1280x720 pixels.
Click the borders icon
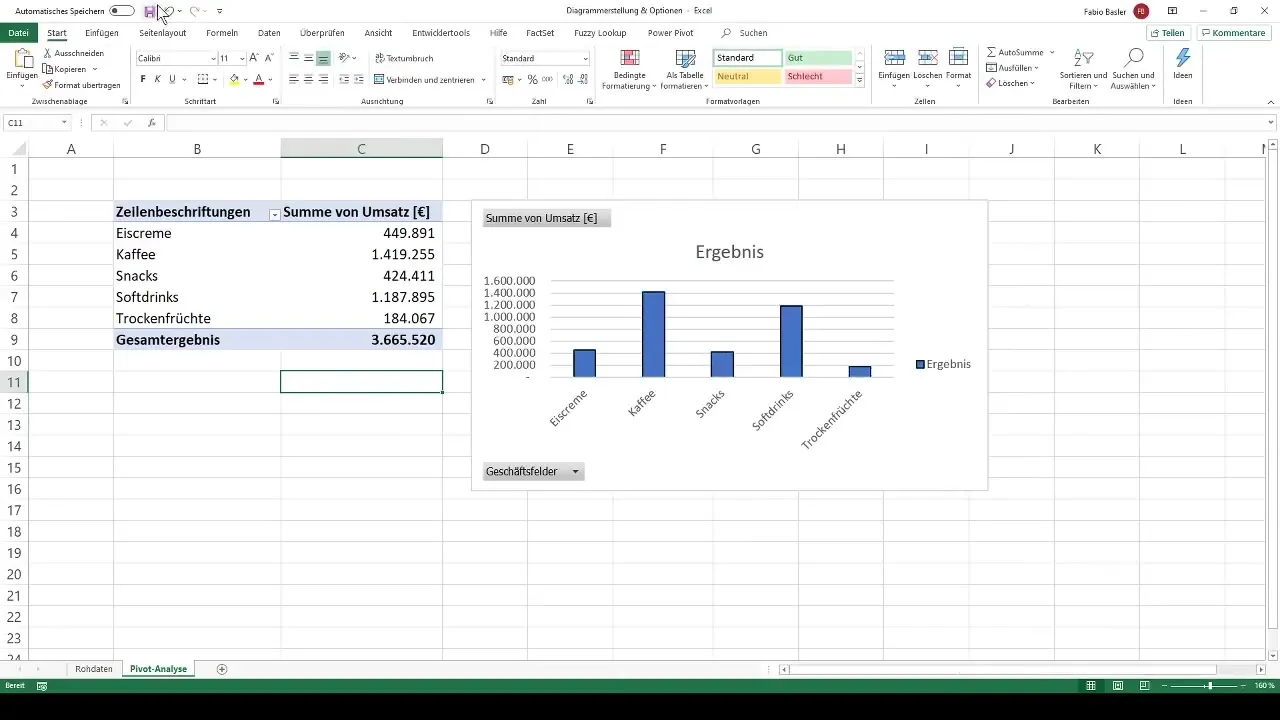coord(203,79)
